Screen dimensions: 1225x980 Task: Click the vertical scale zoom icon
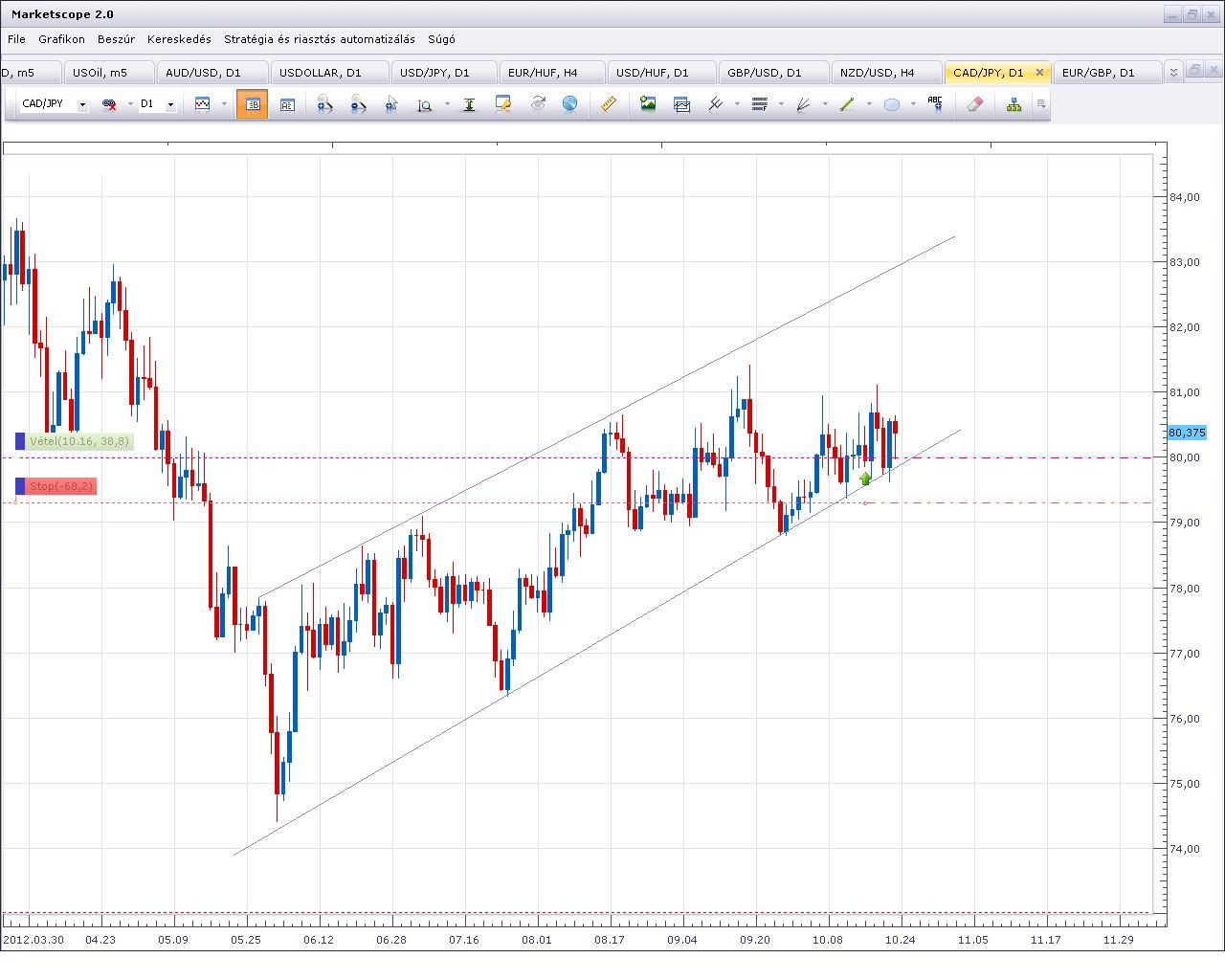tap(425, 104)
